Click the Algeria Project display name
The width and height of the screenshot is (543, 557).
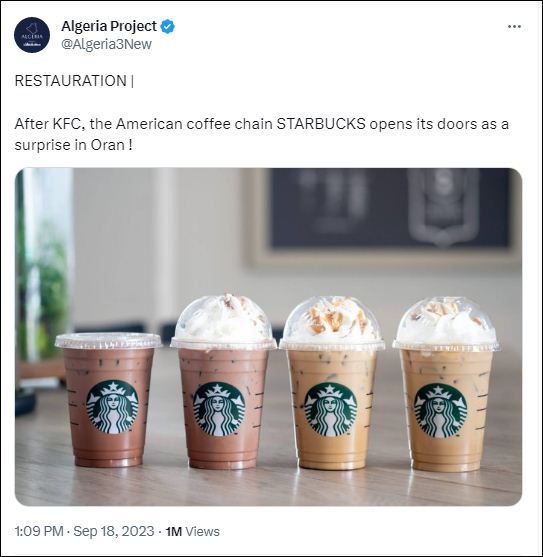click(109, 26)
